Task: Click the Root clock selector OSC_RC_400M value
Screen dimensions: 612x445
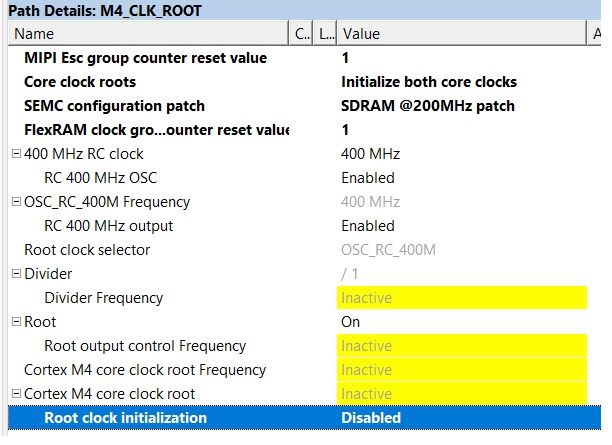Action: point(389,250)
